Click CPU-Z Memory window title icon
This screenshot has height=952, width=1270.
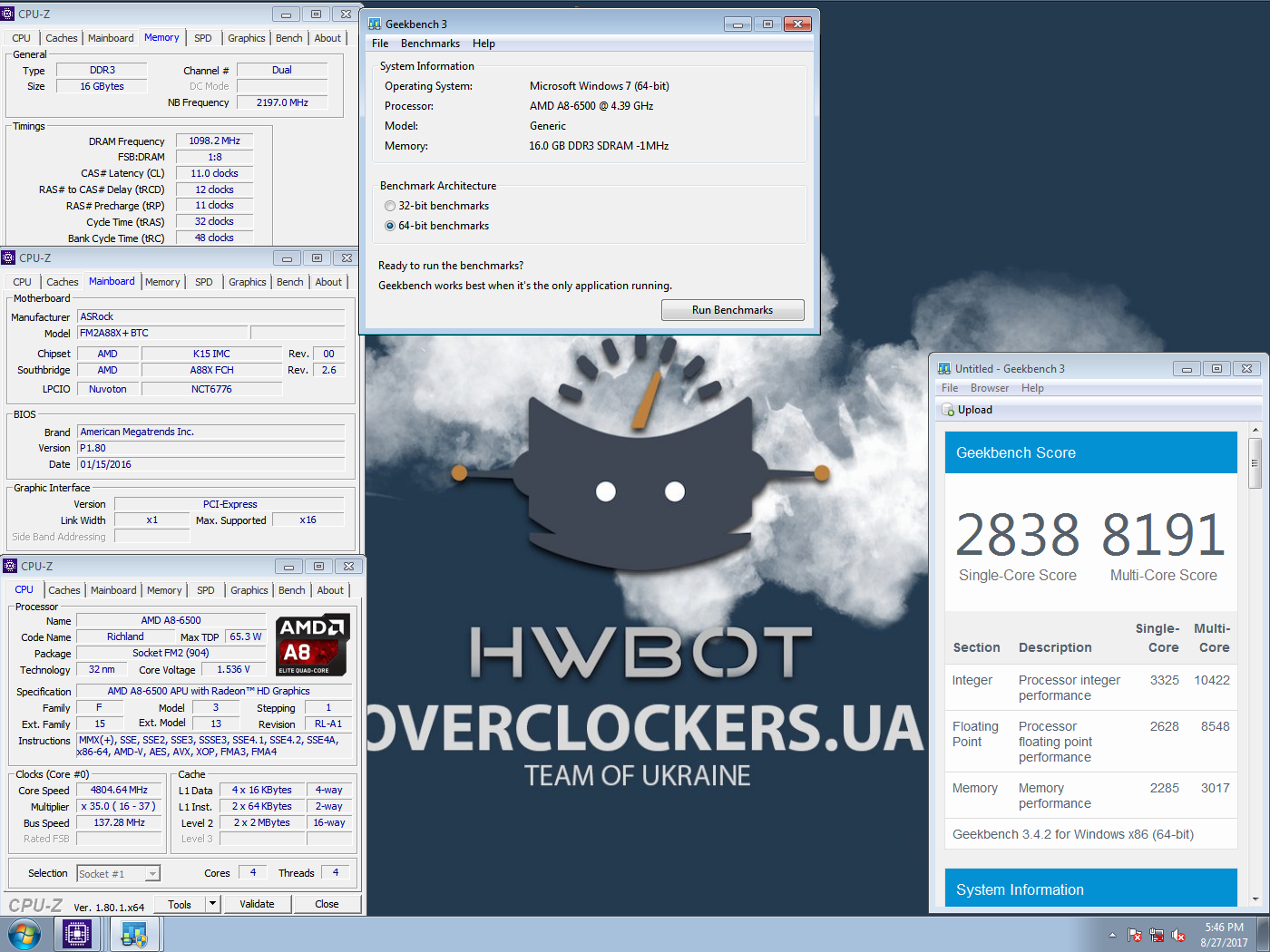pos(8,14)
